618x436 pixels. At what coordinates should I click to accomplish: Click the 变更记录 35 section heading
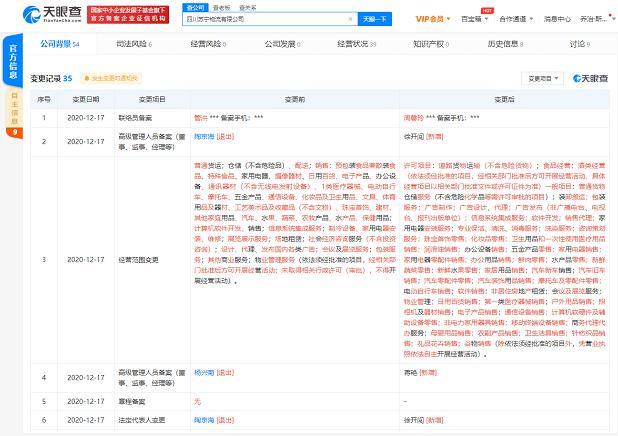pos(51,78)
